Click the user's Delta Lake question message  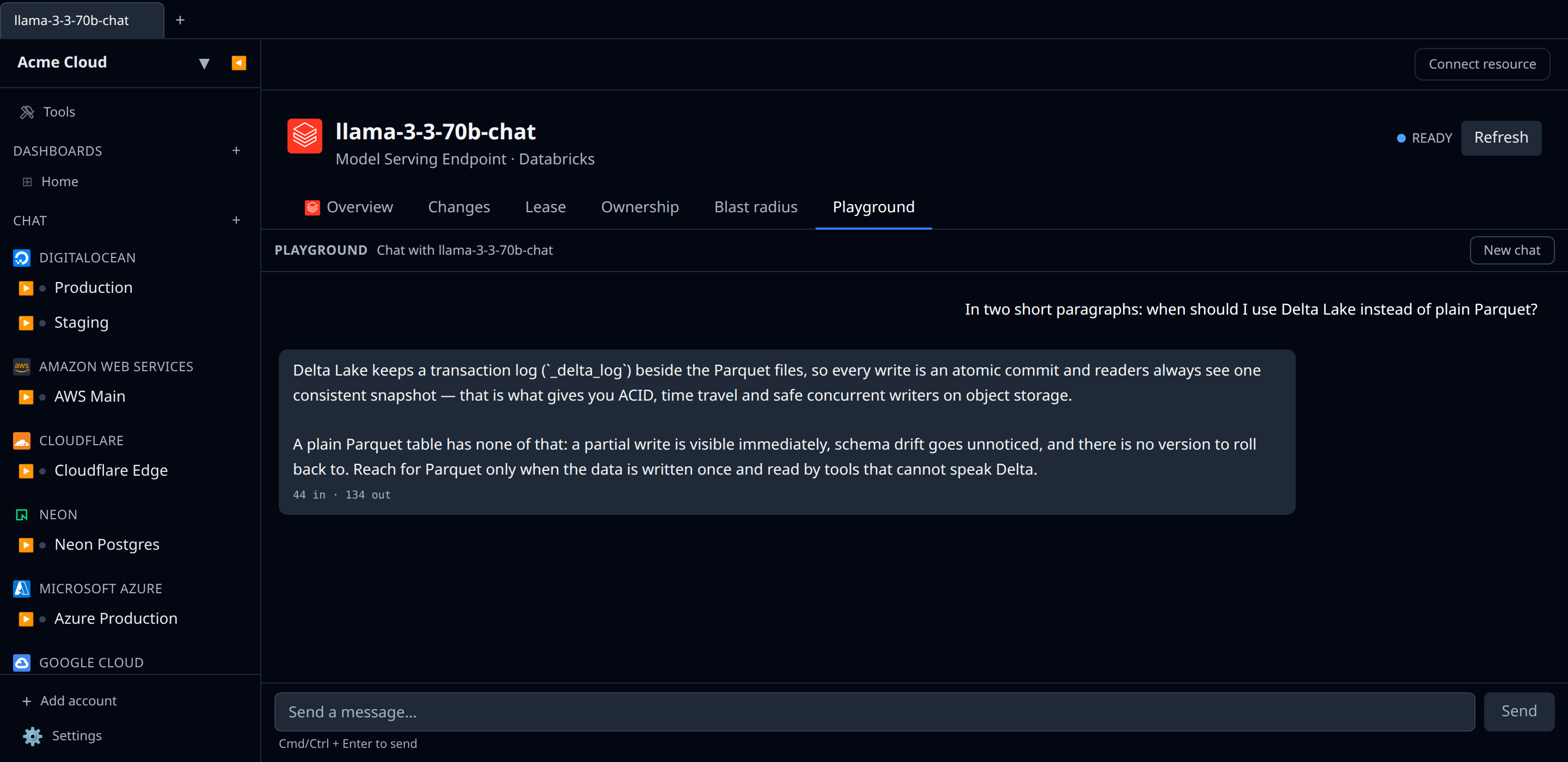1250,310
